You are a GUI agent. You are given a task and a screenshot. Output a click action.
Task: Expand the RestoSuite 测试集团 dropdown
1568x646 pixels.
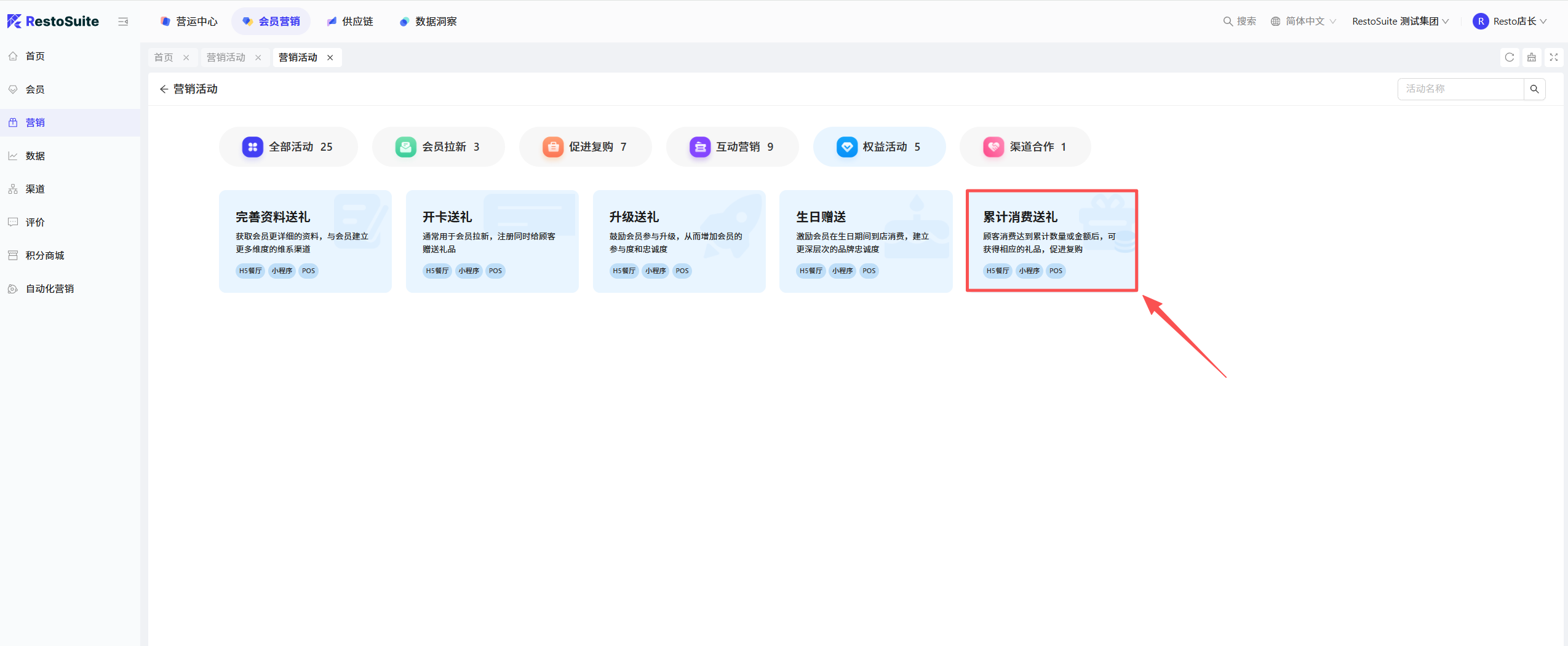(x=1400, y=22)
